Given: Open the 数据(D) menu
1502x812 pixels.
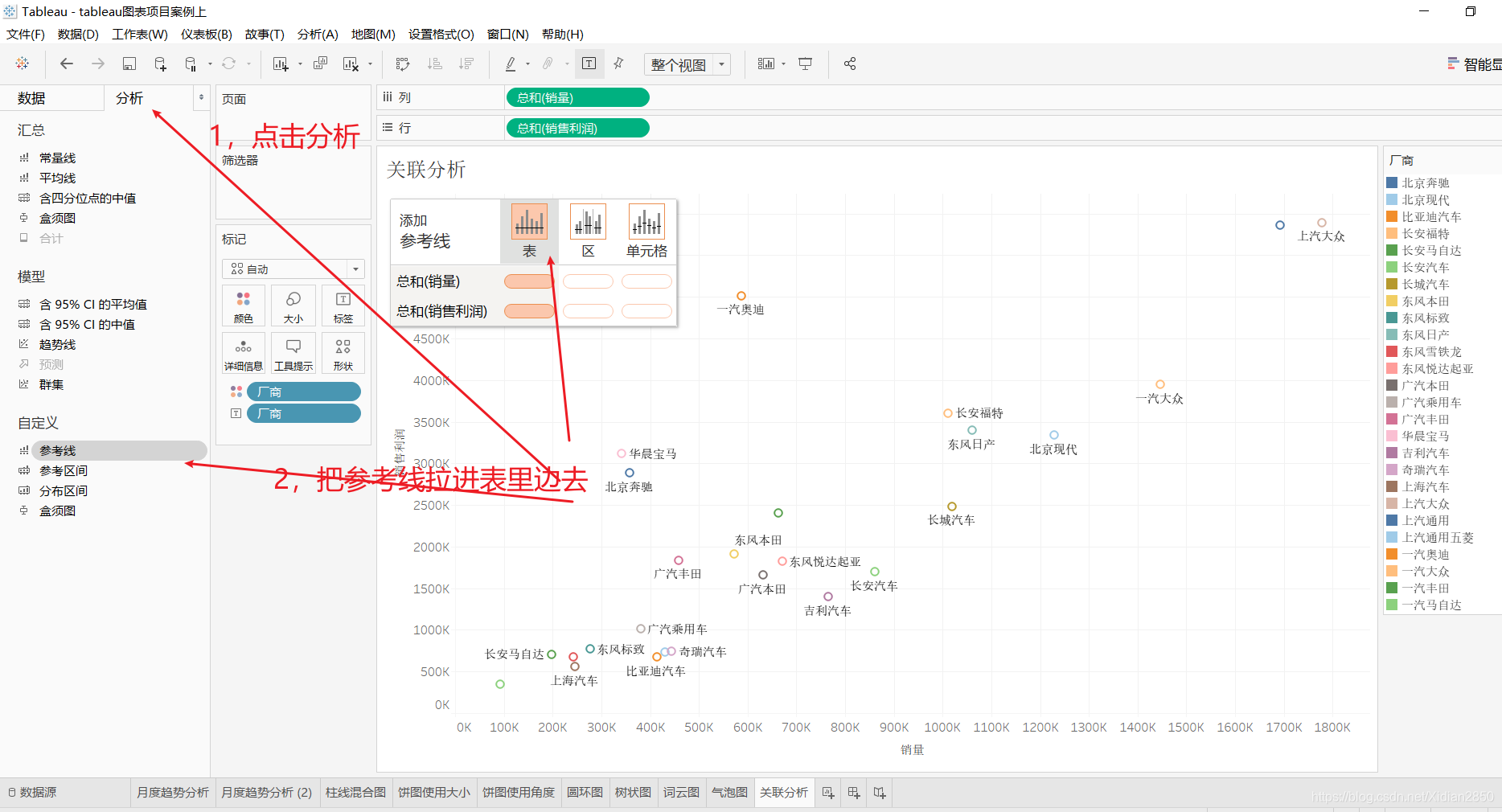Looking at the screenshot, I should [78, 34].
